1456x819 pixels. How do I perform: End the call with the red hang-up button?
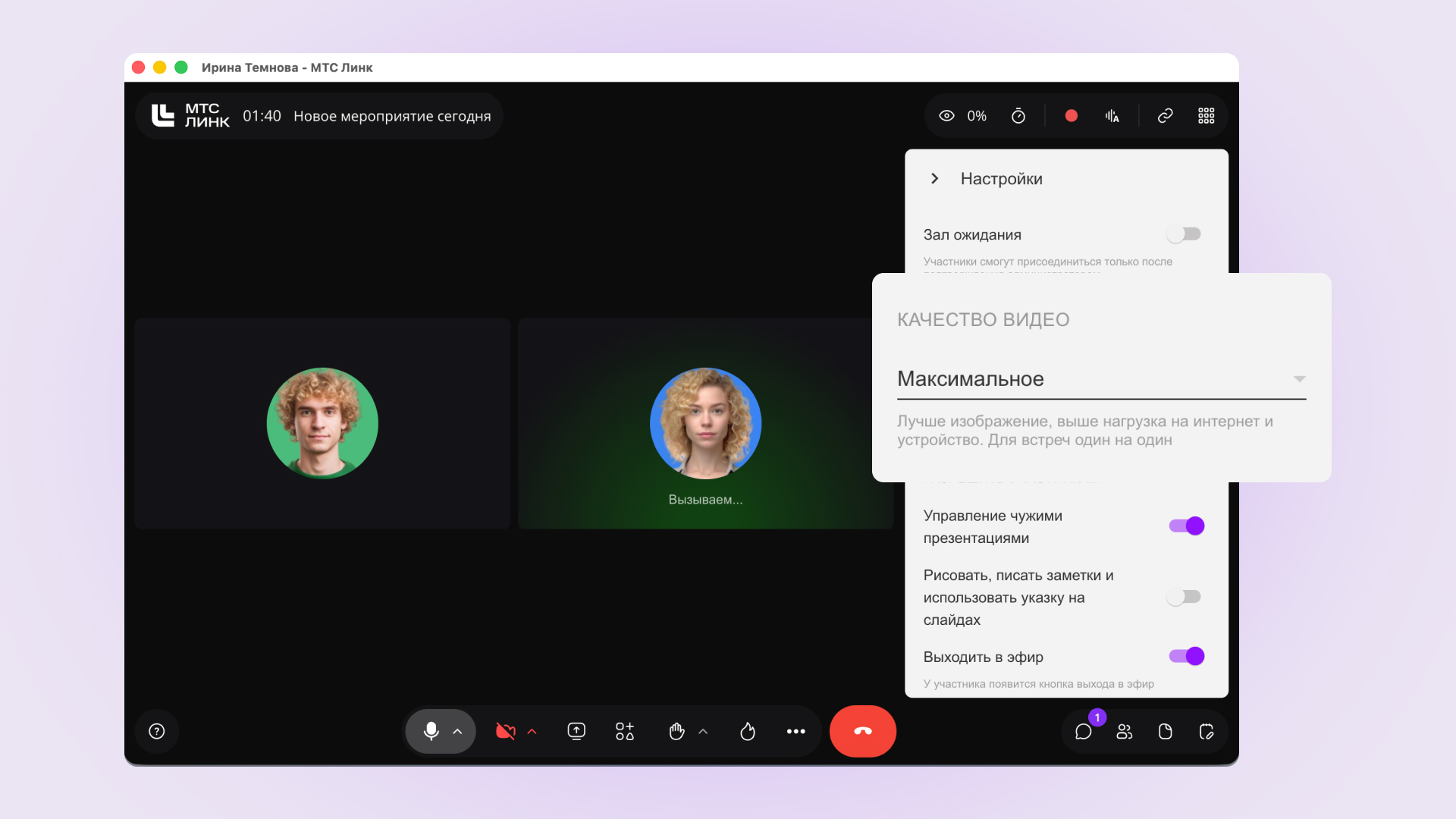[x=863, y=731]
